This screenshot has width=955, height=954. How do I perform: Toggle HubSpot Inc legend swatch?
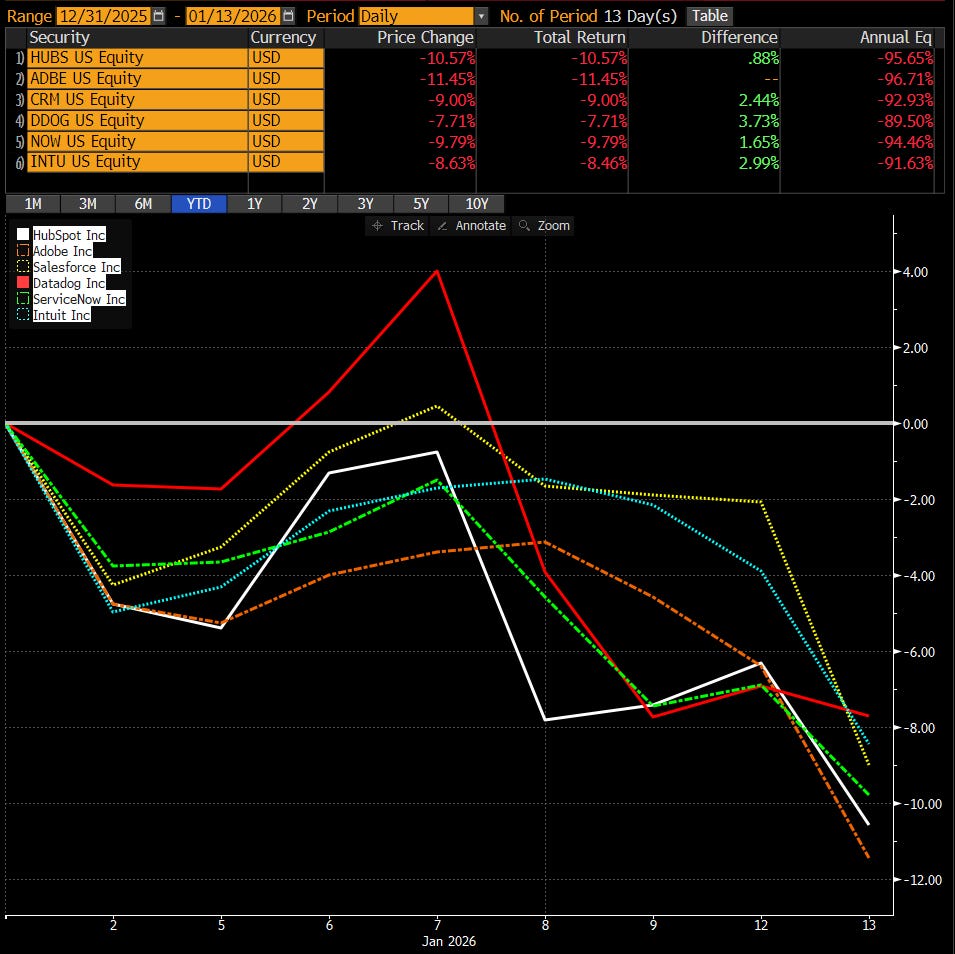click(x=23, y=235)
